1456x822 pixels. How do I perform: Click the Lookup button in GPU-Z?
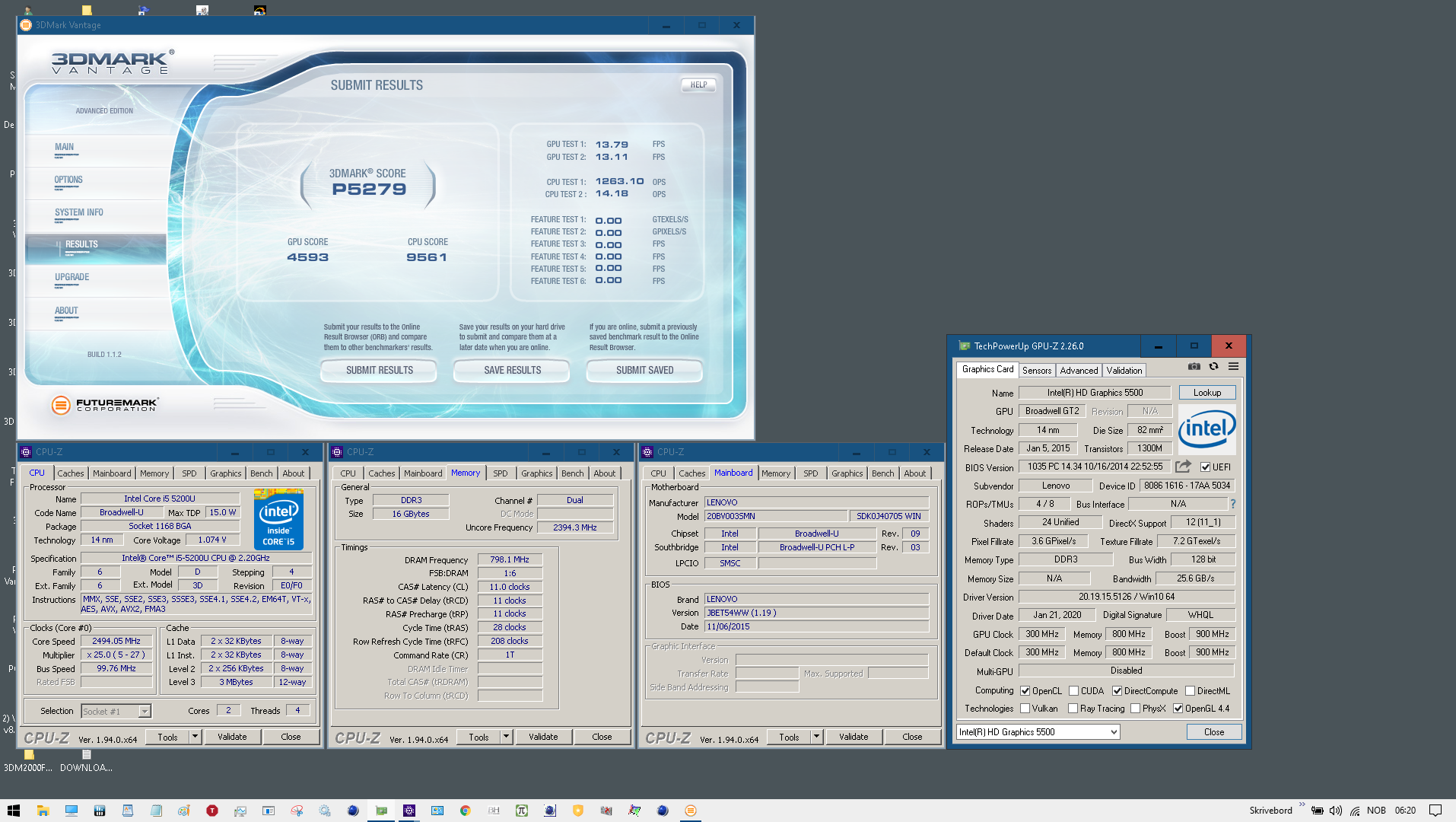click(x=1207, y=393)
